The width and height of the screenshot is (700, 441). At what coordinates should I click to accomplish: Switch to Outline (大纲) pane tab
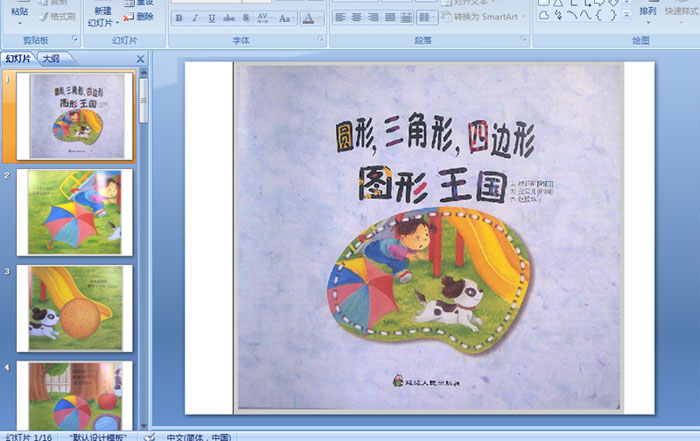51,58
